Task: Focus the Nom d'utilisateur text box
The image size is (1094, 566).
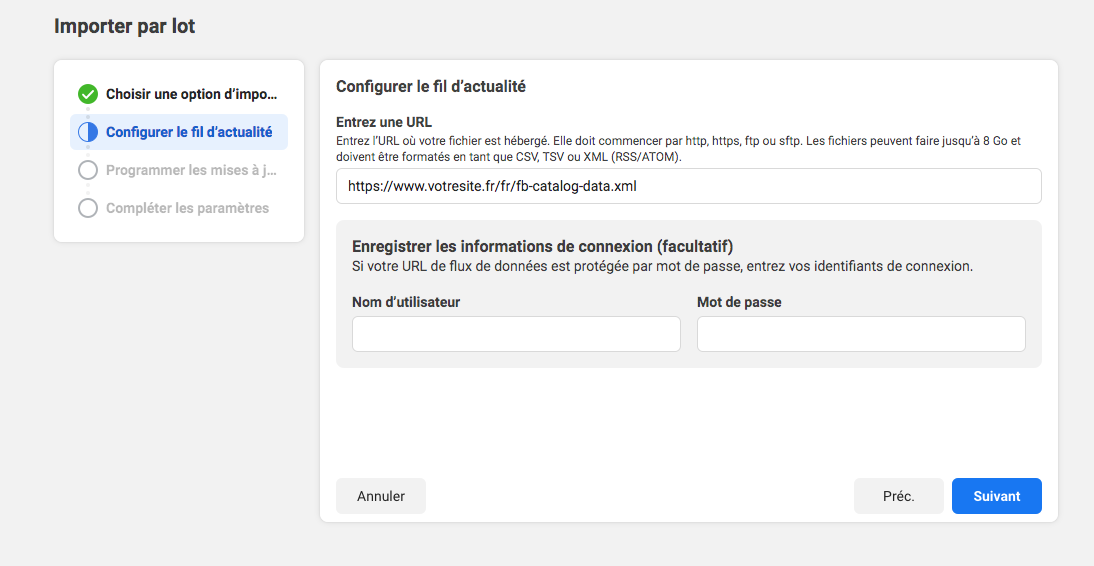Action: coord(516,334)
